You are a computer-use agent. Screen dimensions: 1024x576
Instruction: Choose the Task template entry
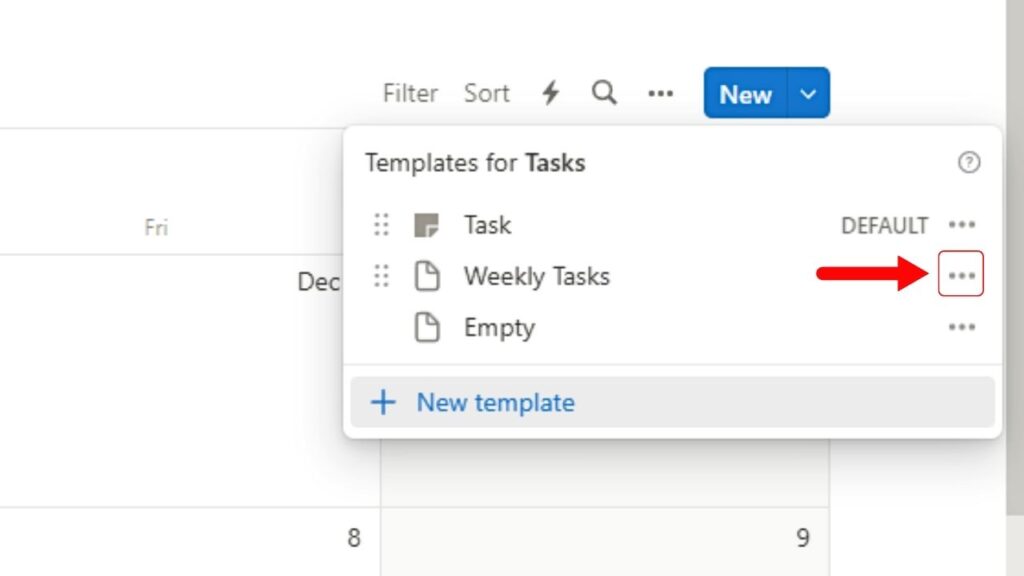(x=487, y=225)
